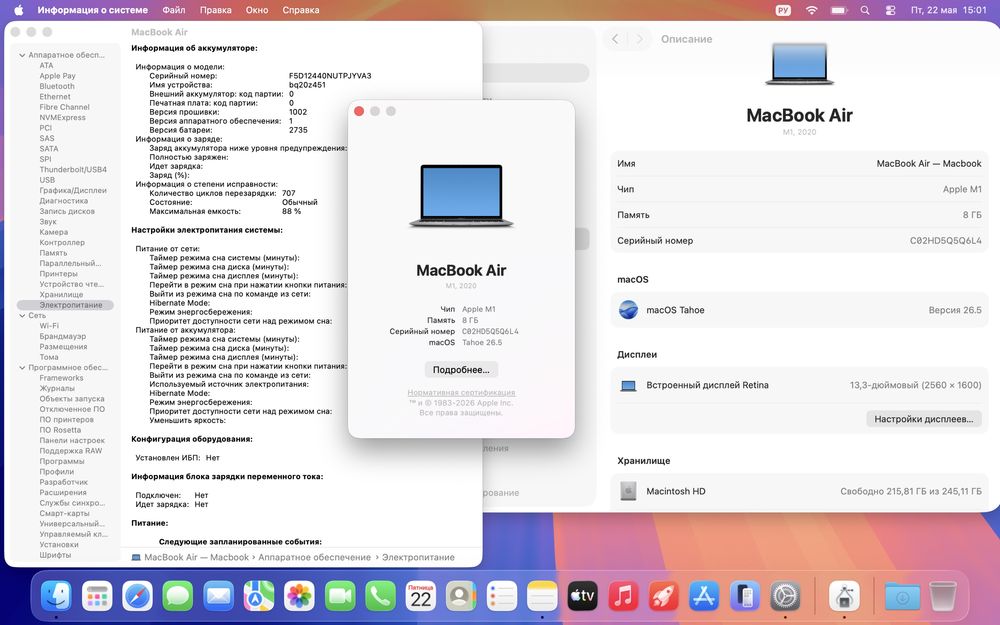Open Reminders from the Dock
The width and height of the screenshot is (1000, 625).
coord(502,596)
